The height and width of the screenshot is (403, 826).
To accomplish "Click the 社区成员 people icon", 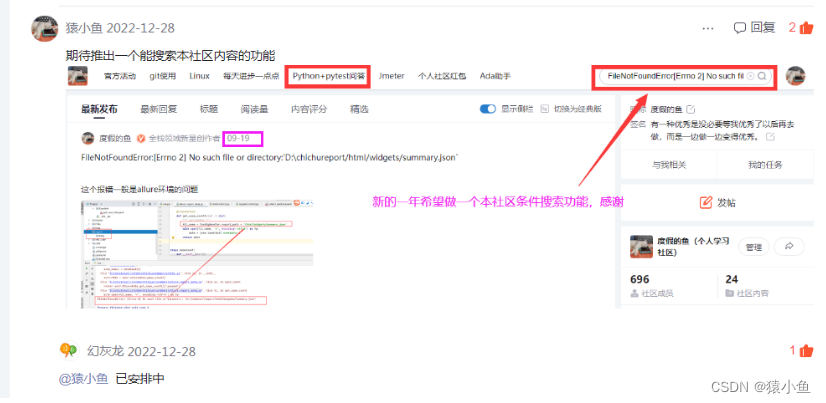I will click(634, 293).
